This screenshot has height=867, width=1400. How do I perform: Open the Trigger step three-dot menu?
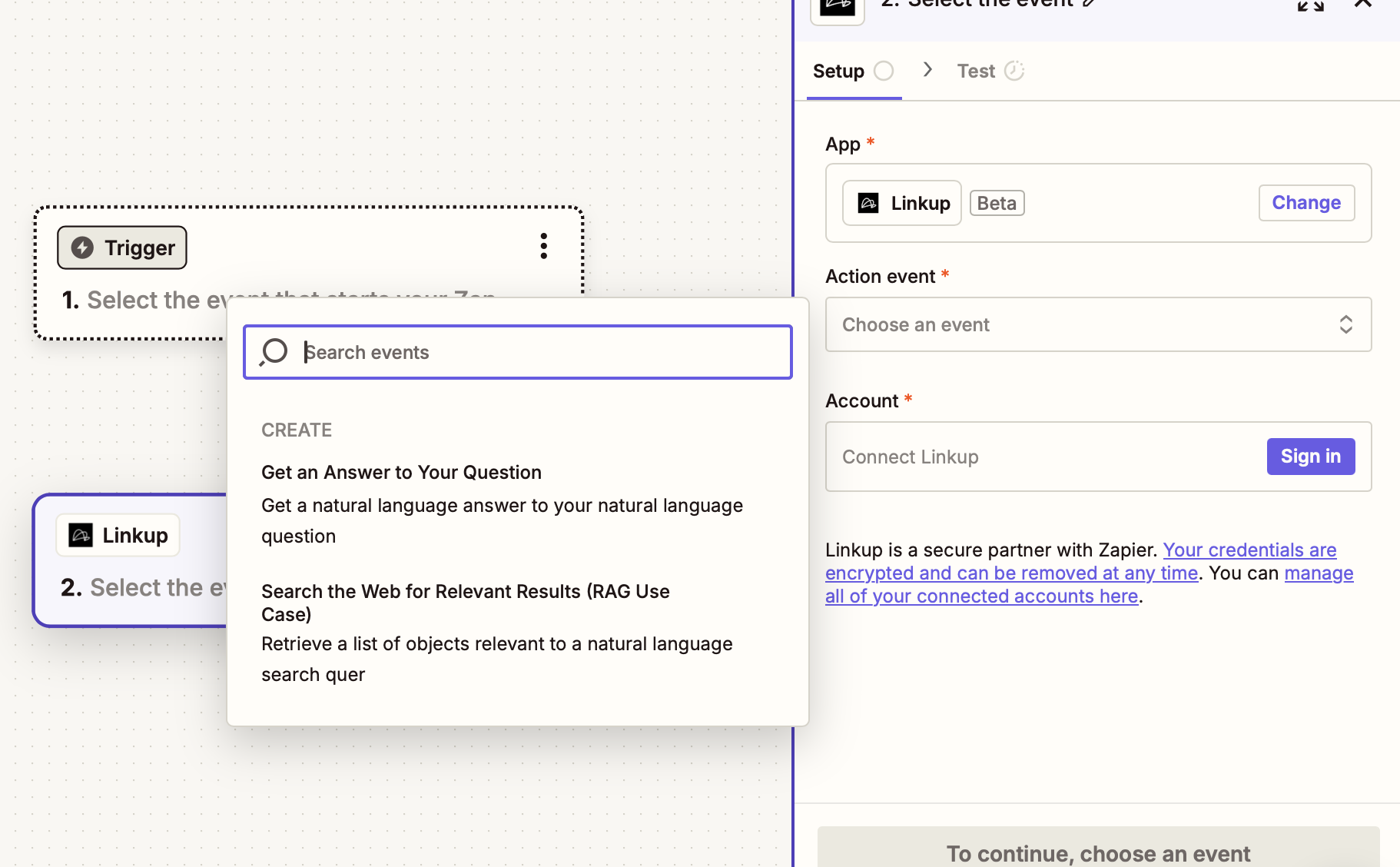(x=543, y=246)
